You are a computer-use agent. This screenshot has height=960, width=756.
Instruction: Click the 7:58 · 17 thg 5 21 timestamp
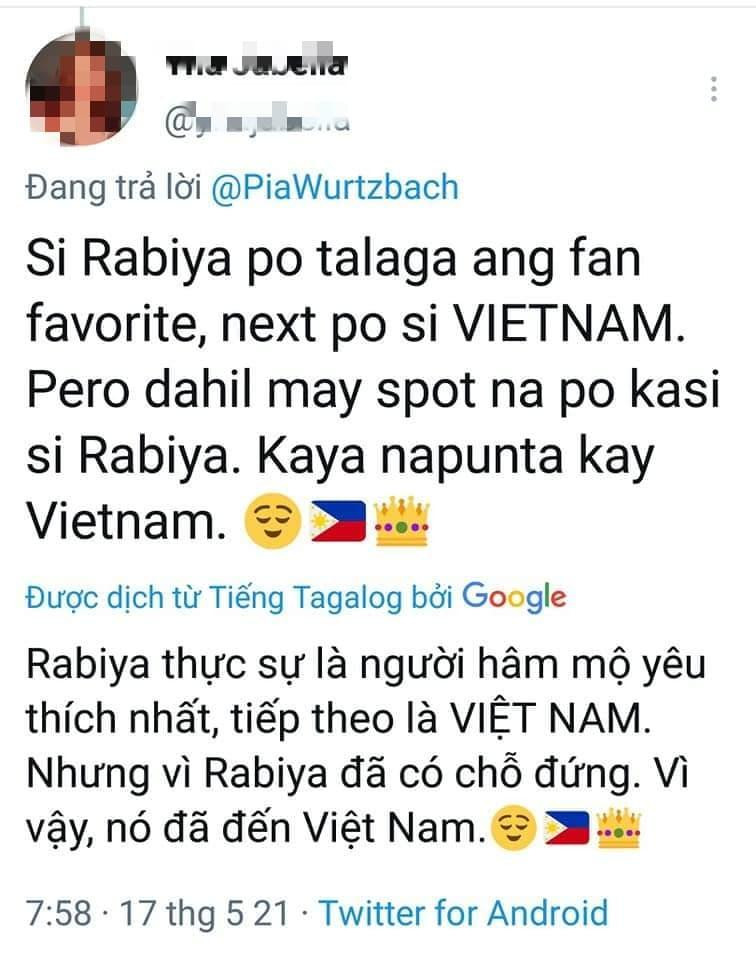click(157, 913)
